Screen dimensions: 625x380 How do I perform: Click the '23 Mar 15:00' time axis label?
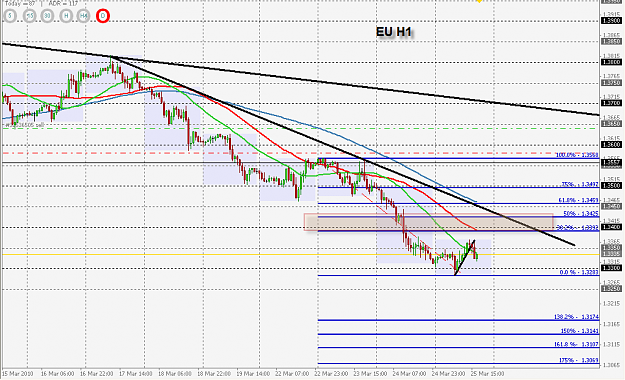click(370, 374)
